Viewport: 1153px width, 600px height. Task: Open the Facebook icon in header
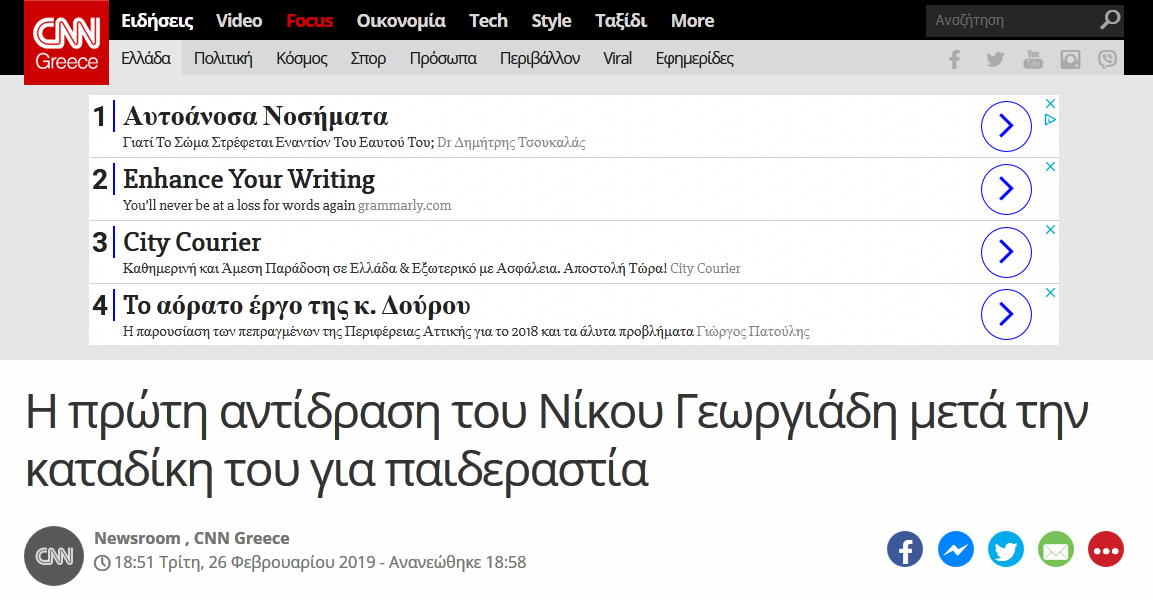pyautogui.click(x=954, y=59)
